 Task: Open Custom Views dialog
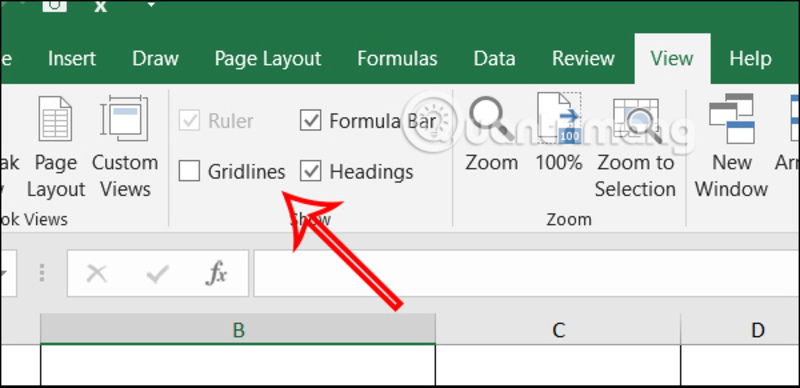(125, 147)
